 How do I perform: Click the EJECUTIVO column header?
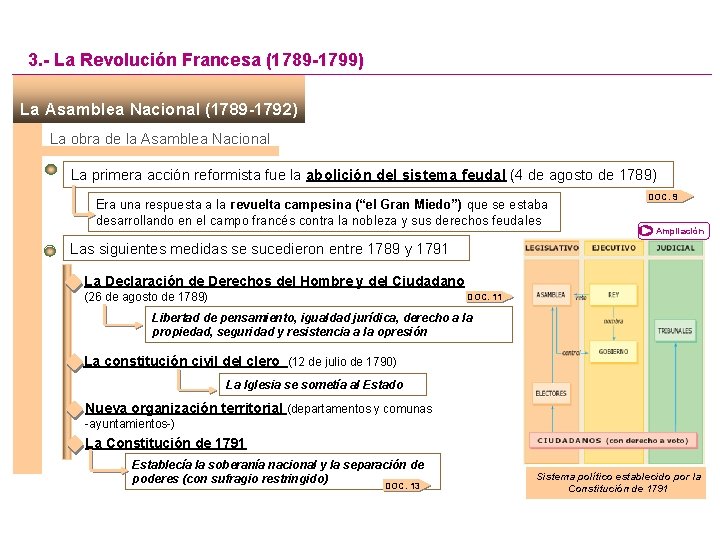(x=614, y=248)
